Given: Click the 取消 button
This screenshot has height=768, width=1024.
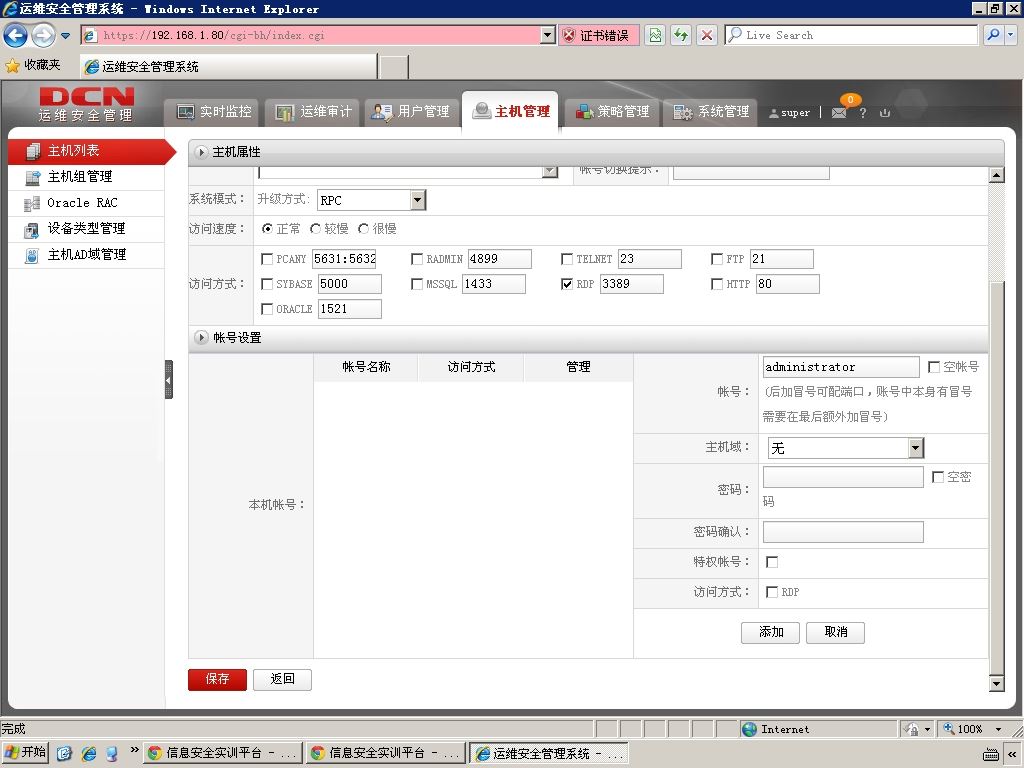Looking at the screenshot, I should point(836,633).
